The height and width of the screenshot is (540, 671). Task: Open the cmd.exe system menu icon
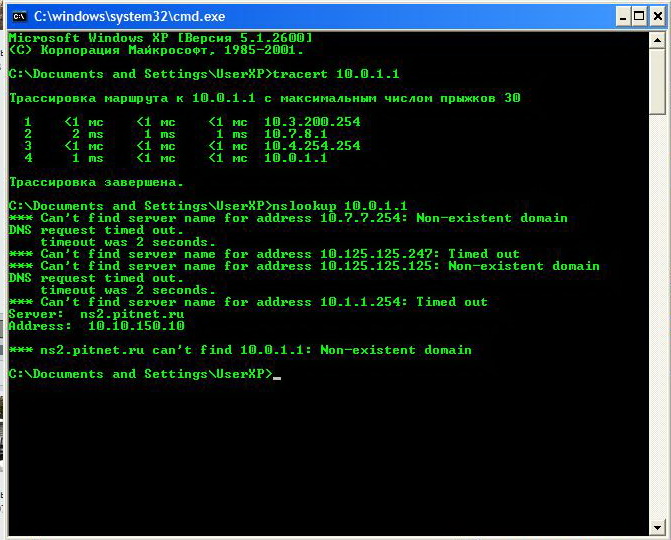(x=18, y=16)
